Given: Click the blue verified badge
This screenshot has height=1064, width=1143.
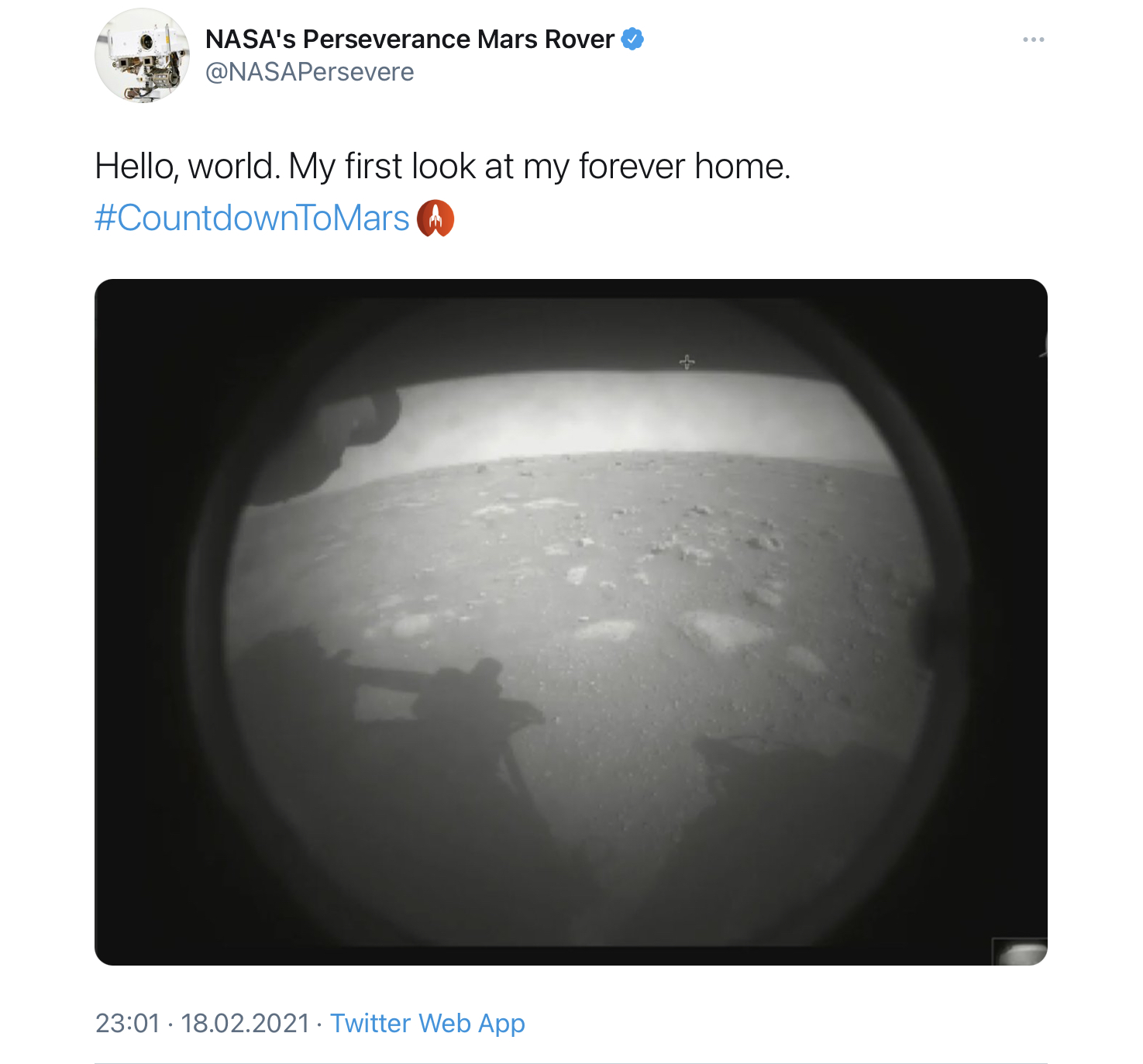Looking at the screenshot, I should (633, 39).
